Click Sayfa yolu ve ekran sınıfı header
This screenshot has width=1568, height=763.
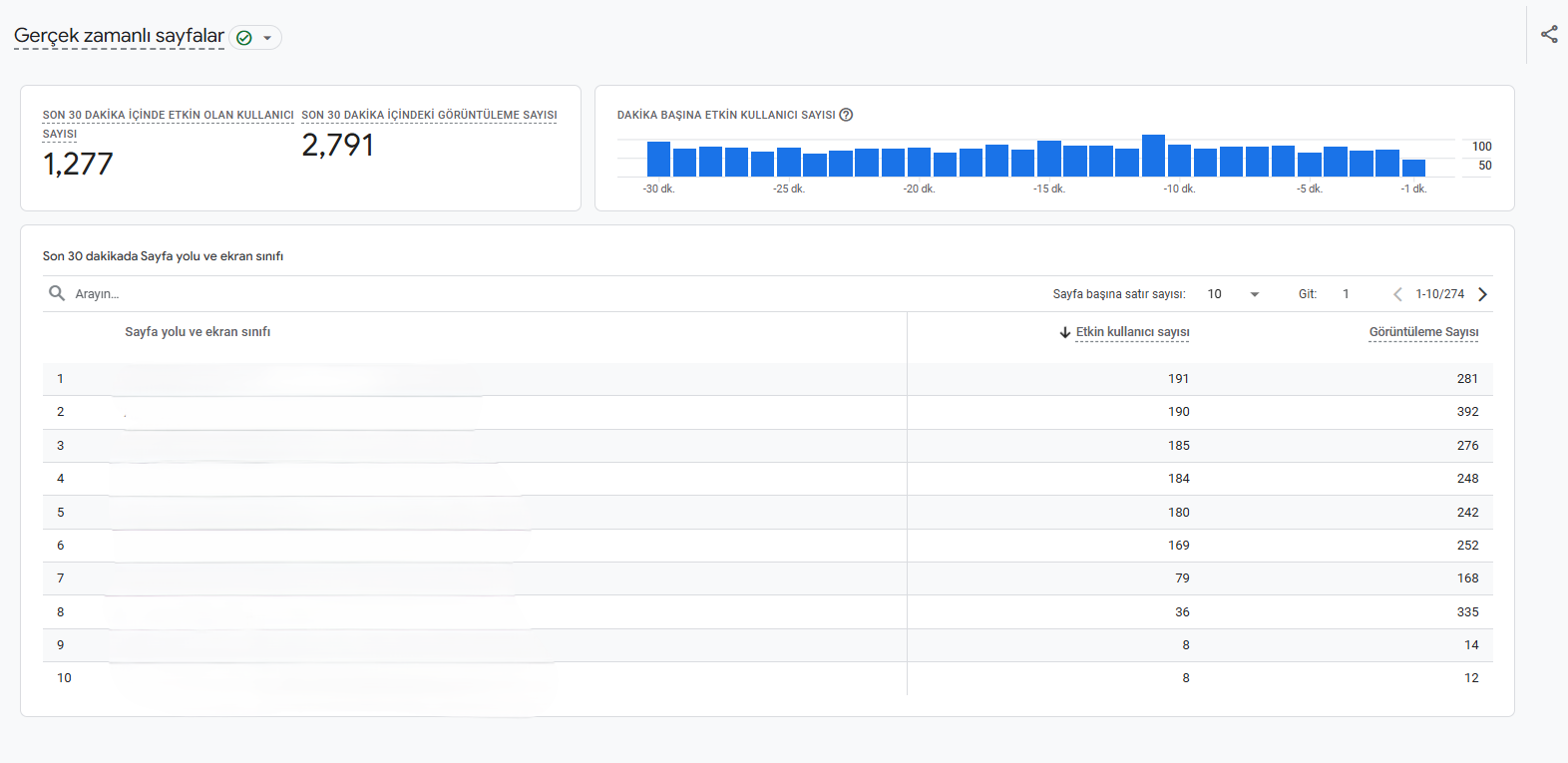click(x=197, y=332)
